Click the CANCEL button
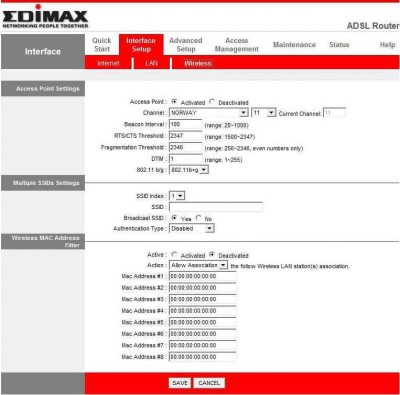This screenshot has height=395, width=400. click(x=209, y=383)
